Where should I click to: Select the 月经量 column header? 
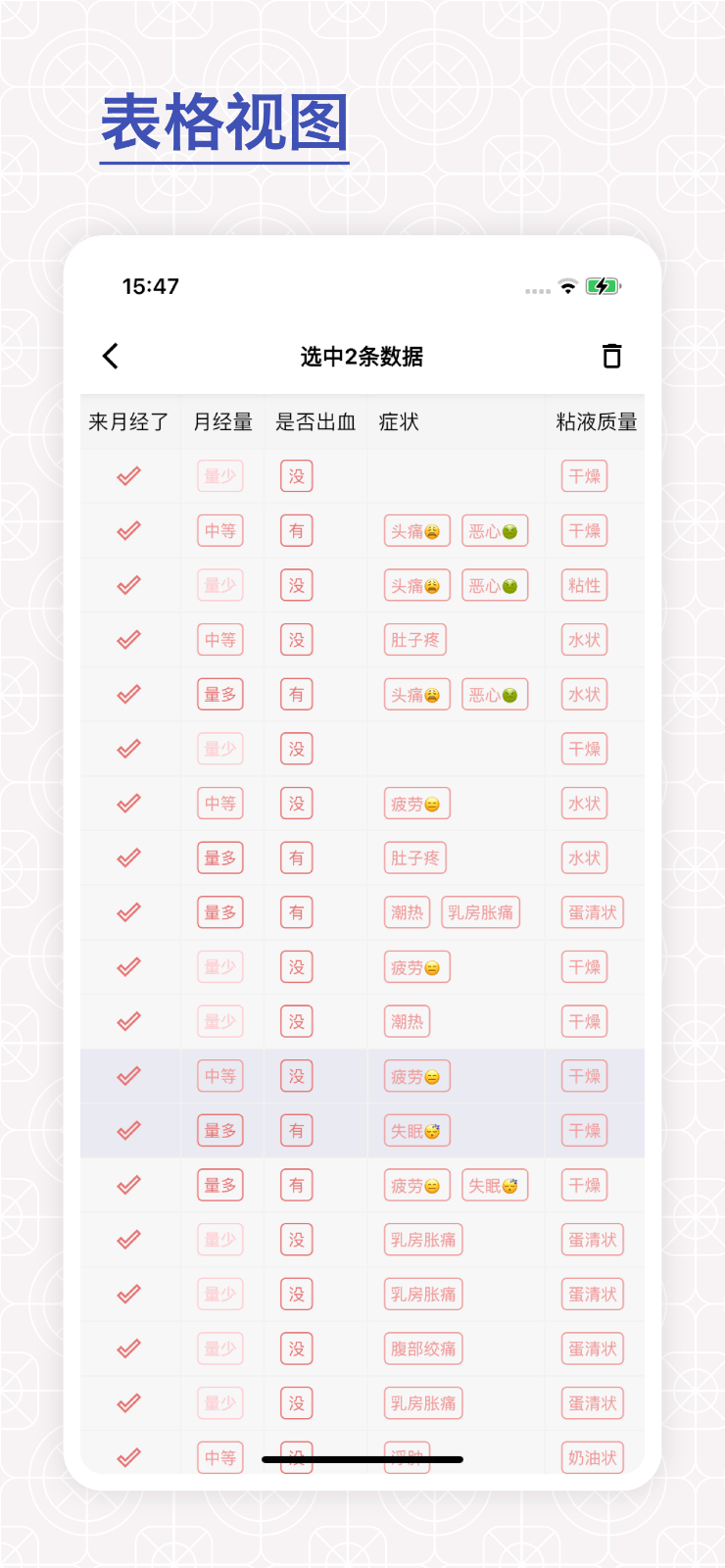point(222,422)
